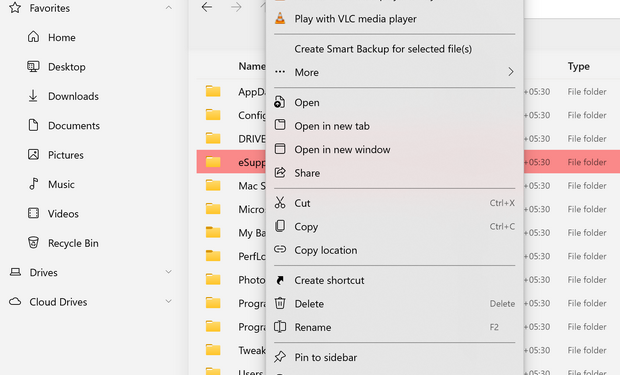
Task: Open the More submenu
Action: click(x=395, y=72)
